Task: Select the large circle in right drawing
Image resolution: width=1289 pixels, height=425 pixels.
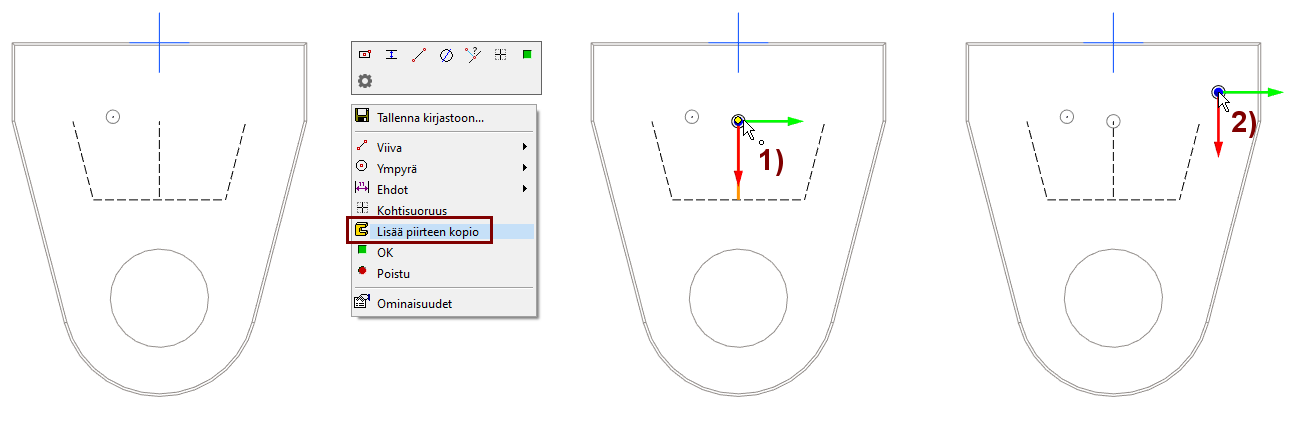Action: [1114, 297]
